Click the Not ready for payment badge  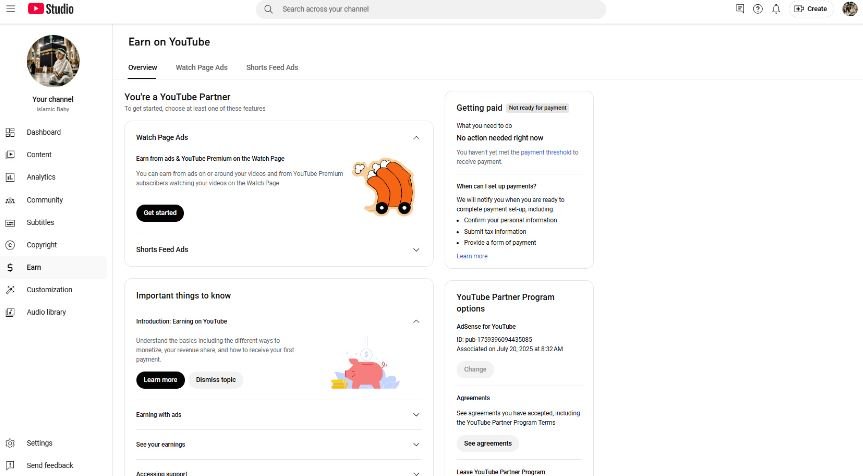(x=537, y=108)
